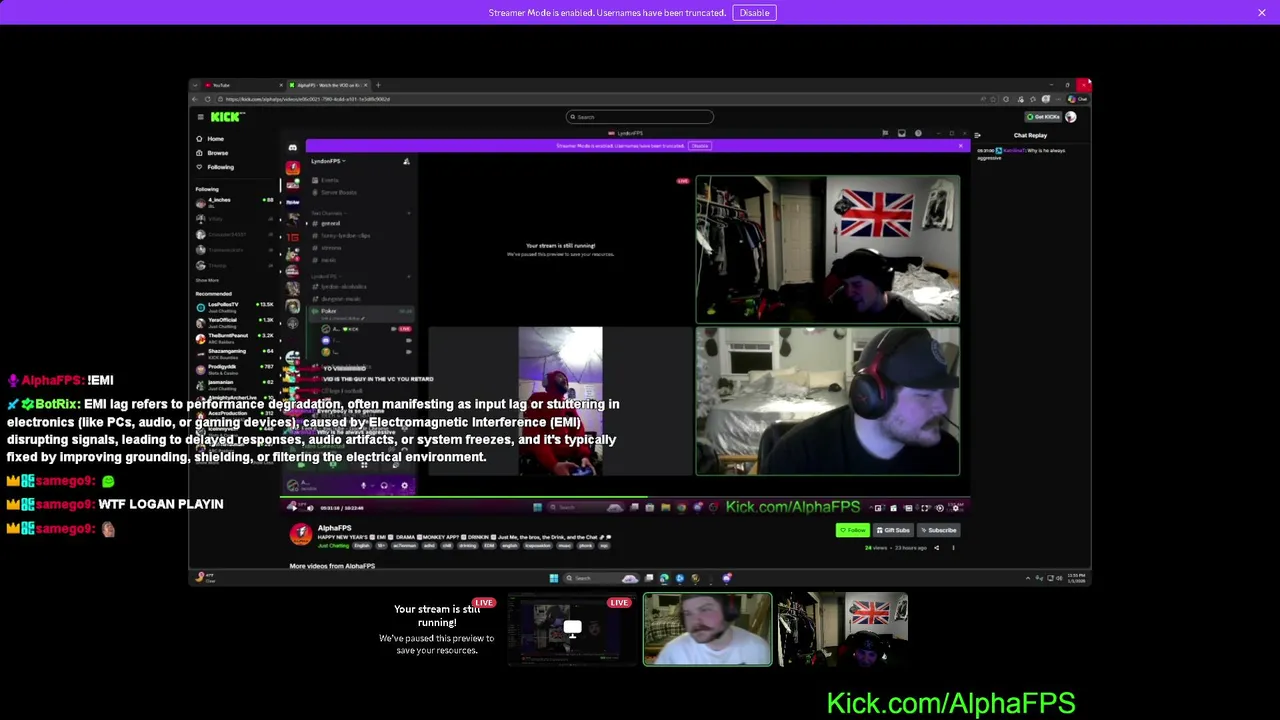Open Kick hamburger menu
This screenshot has height=720, width=1280.
pos(200,117)
